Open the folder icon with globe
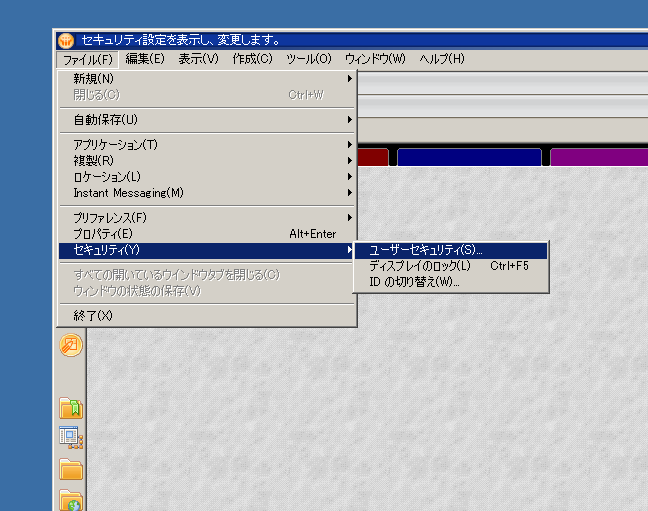This screenshot has height=511, width=648. point(71,500)
